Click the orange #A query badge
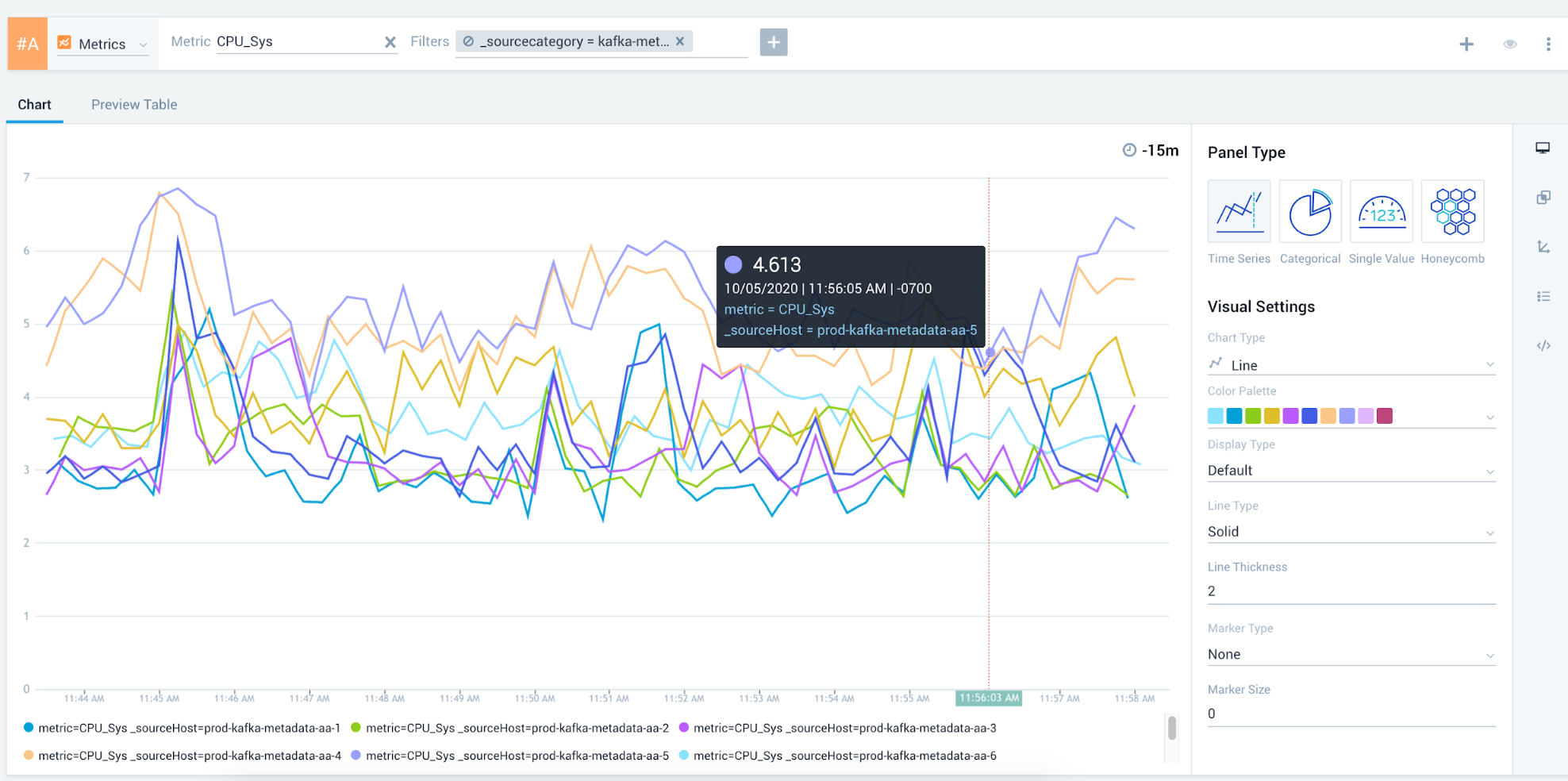Screen dimensions: 1568x781 [x=26, y=43]
